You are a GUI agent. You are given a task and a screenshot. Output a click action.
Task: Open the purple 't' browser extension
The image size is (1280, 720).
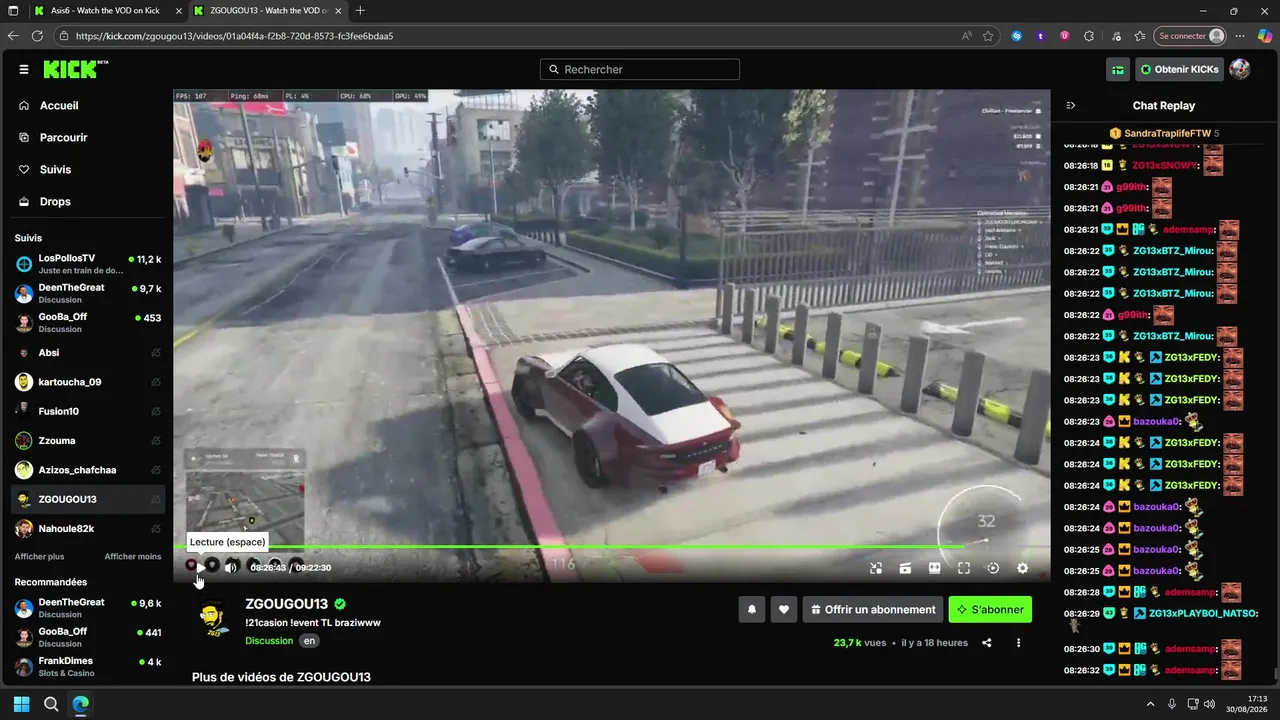[x=1041, y=36]
